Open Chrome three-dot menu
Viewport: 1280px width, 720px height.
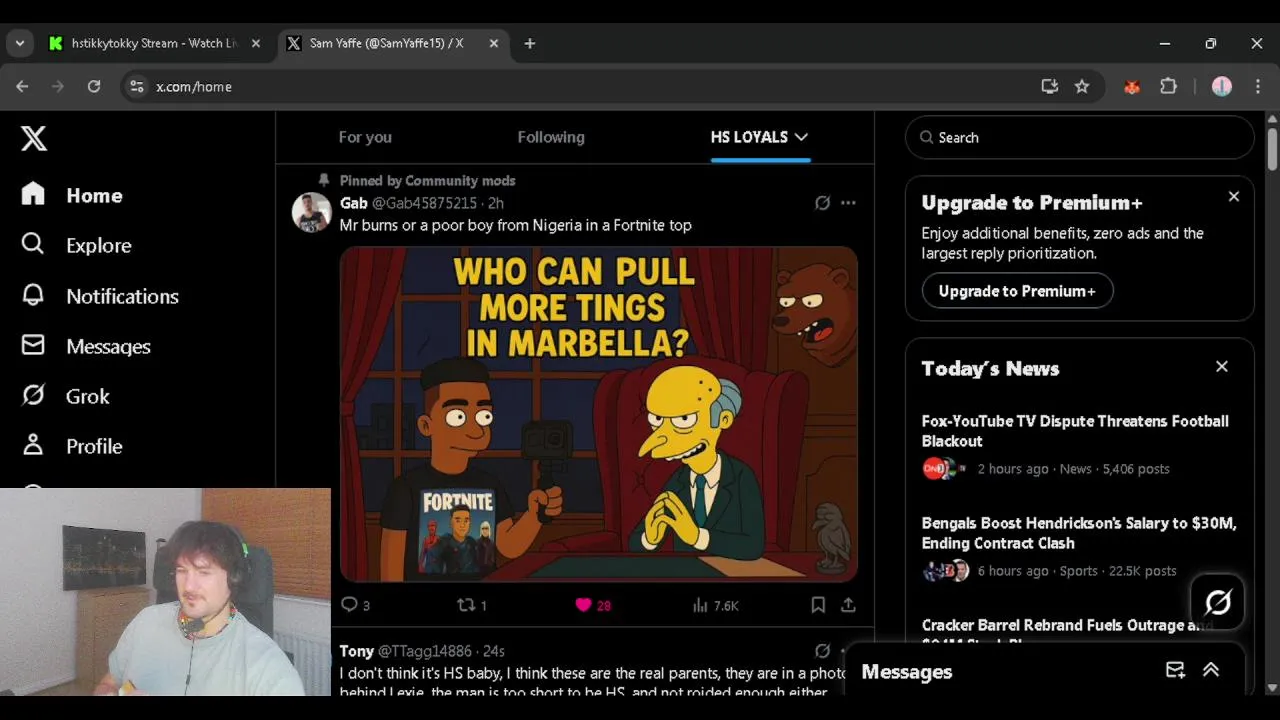(1258, 87)
